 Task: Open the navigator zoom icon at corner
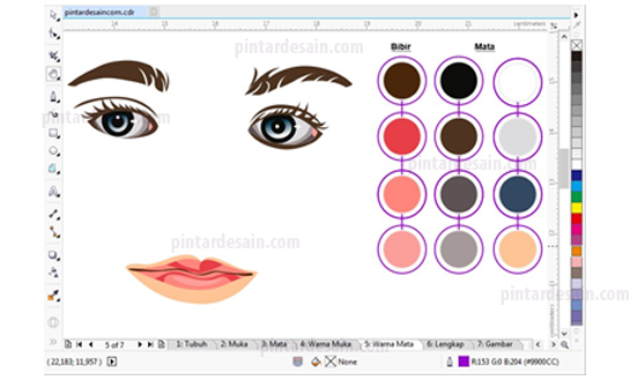pyautogui.click(x=565, y=345)
